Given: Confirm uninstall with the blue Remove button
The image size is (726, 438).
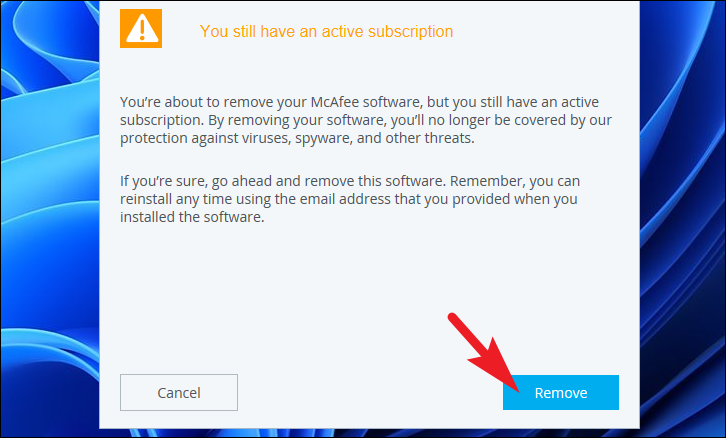Looking at the screenshot, I should [561, 393].
